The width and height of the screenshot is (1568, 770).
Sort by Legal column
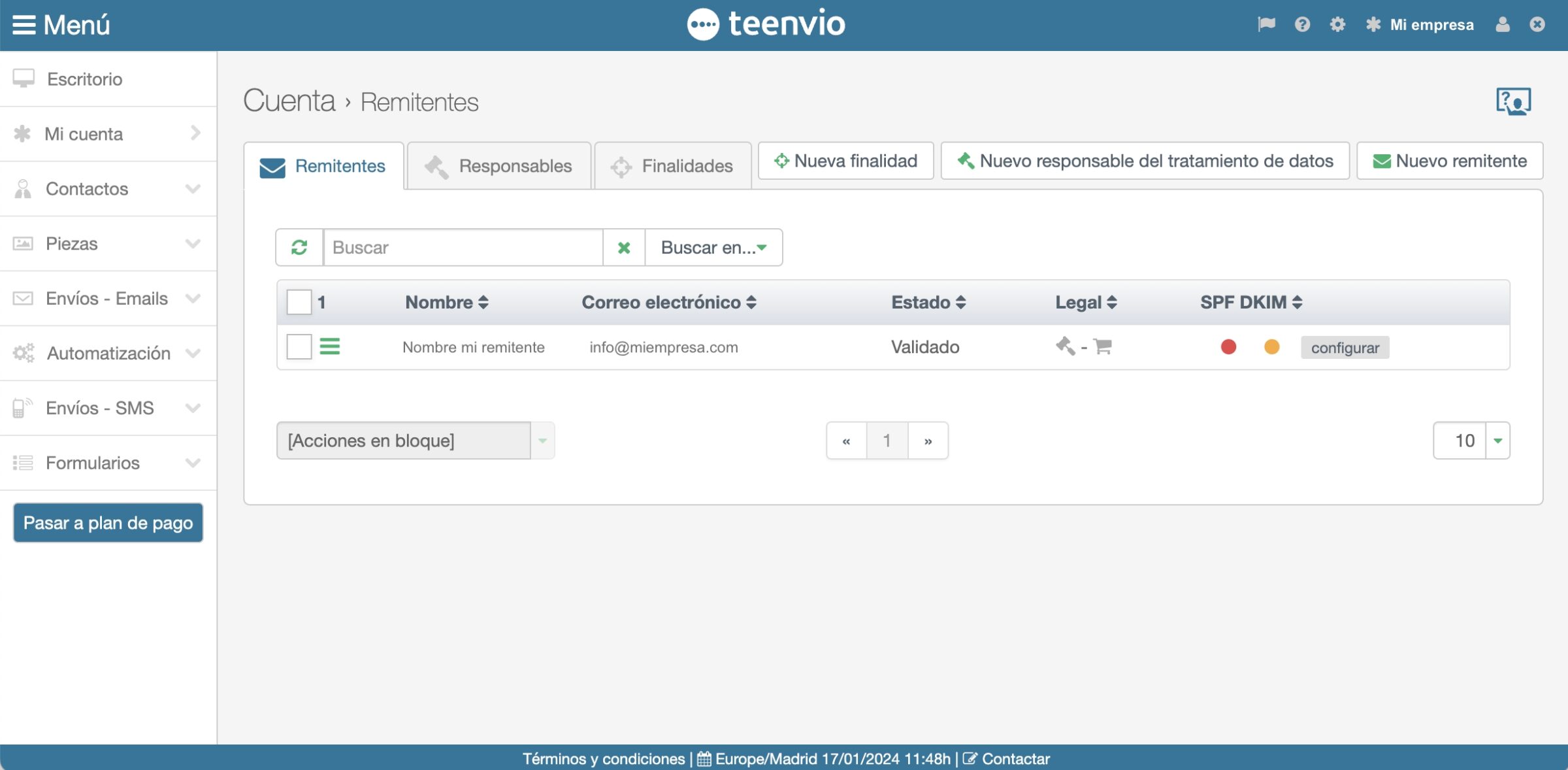[1086, 302]
